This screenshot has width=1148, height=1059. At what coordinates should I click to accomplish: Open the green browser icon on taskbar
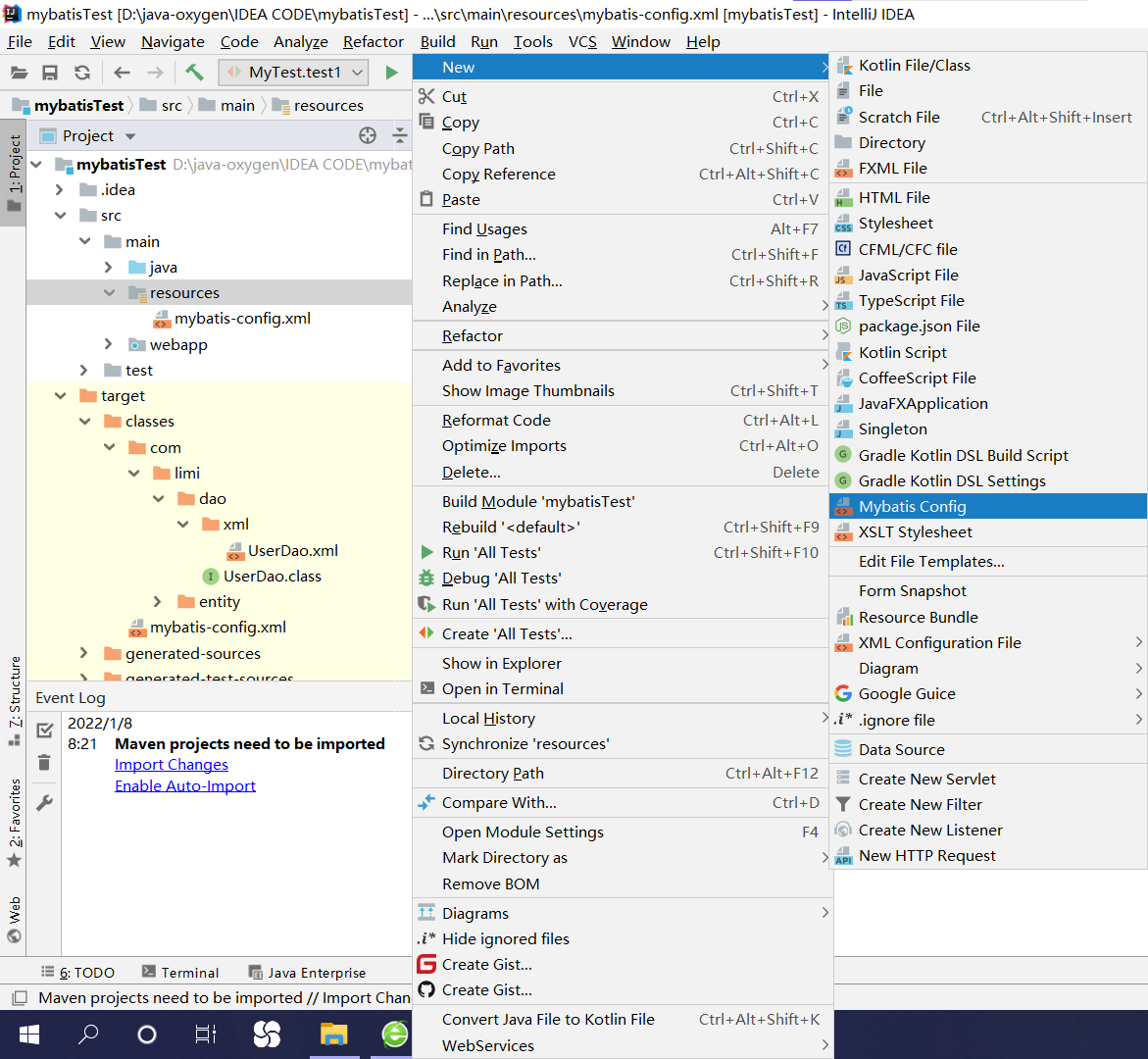click(x=395, y=1034)
